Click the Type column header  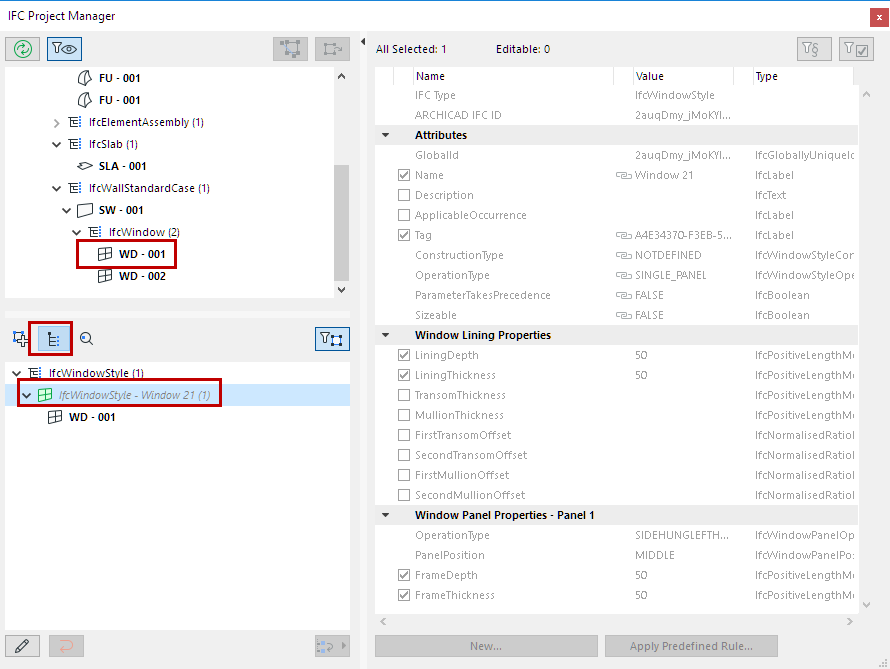point(803,76)
